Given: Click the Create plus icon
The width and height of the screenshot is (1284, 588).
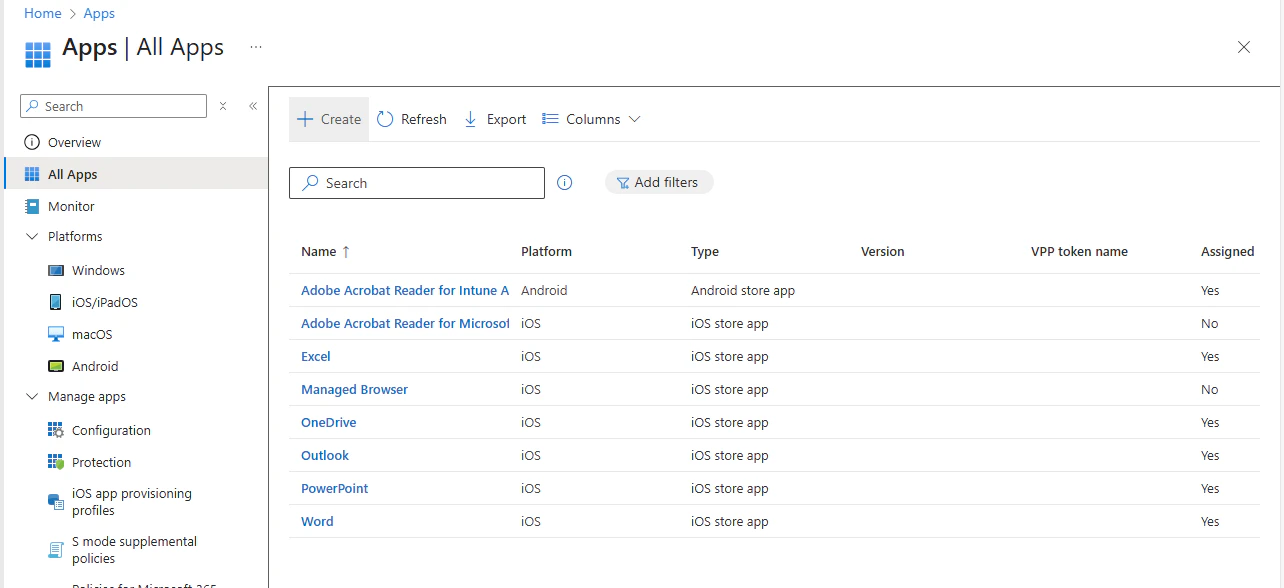Looking at the screenshot, I should click(305, 119).
